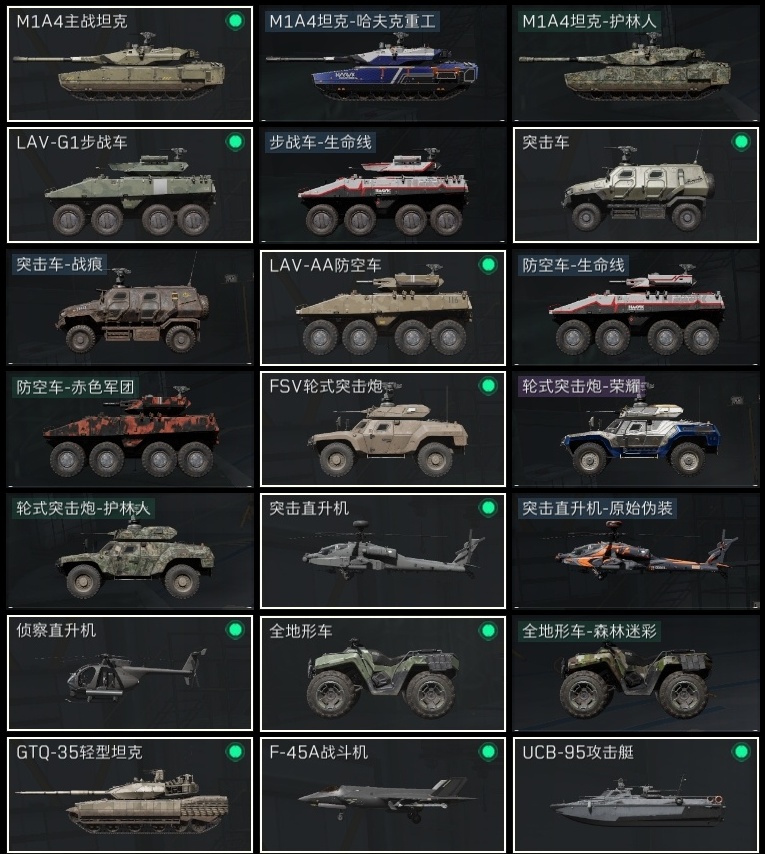The image size is (765, 854).
Task: Pick the 轮式突击炮-荣耀 blue skin
Action: pos(636,429)
